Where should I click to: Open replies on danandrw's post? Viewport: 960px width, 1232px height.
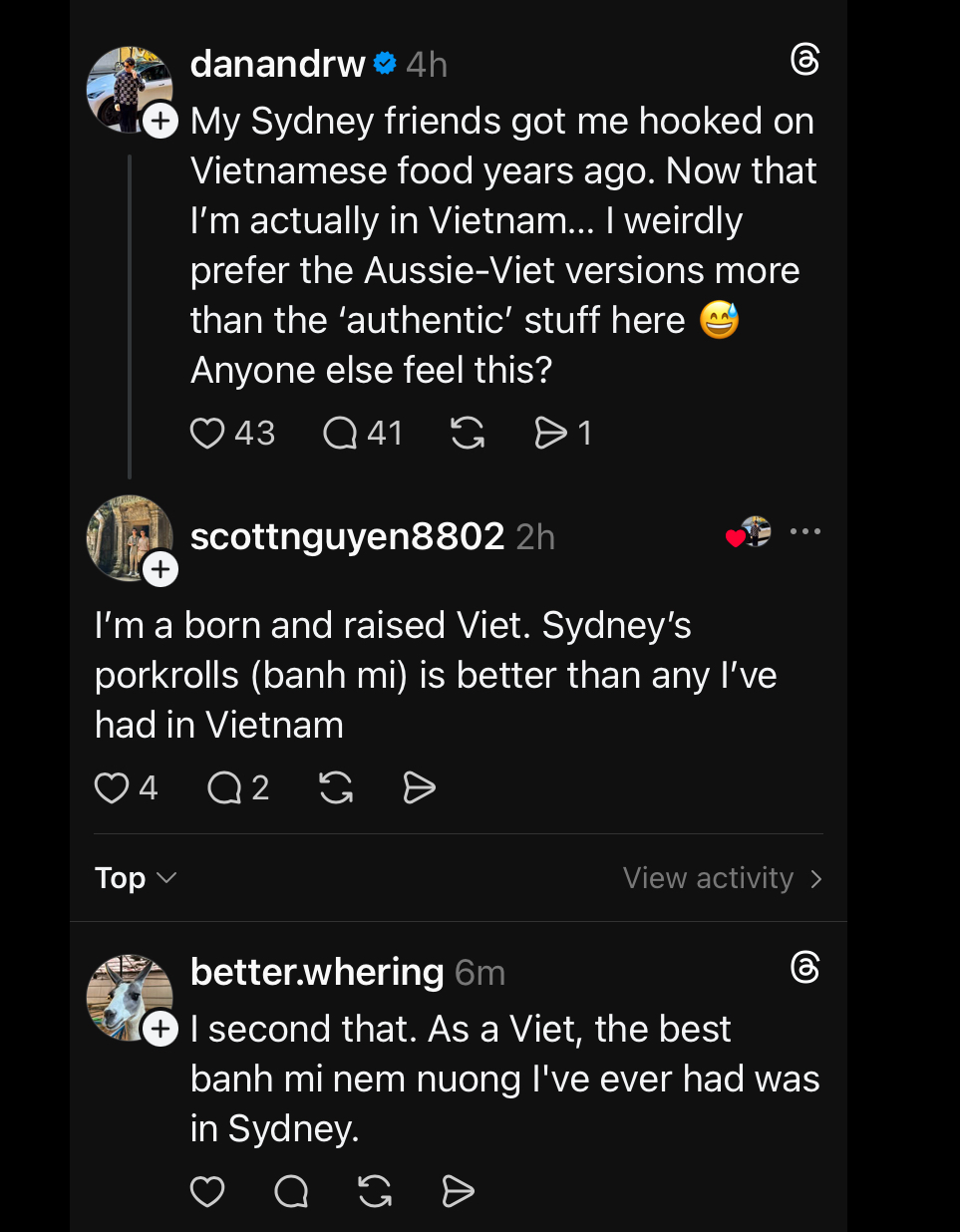[x=340, y=434]
